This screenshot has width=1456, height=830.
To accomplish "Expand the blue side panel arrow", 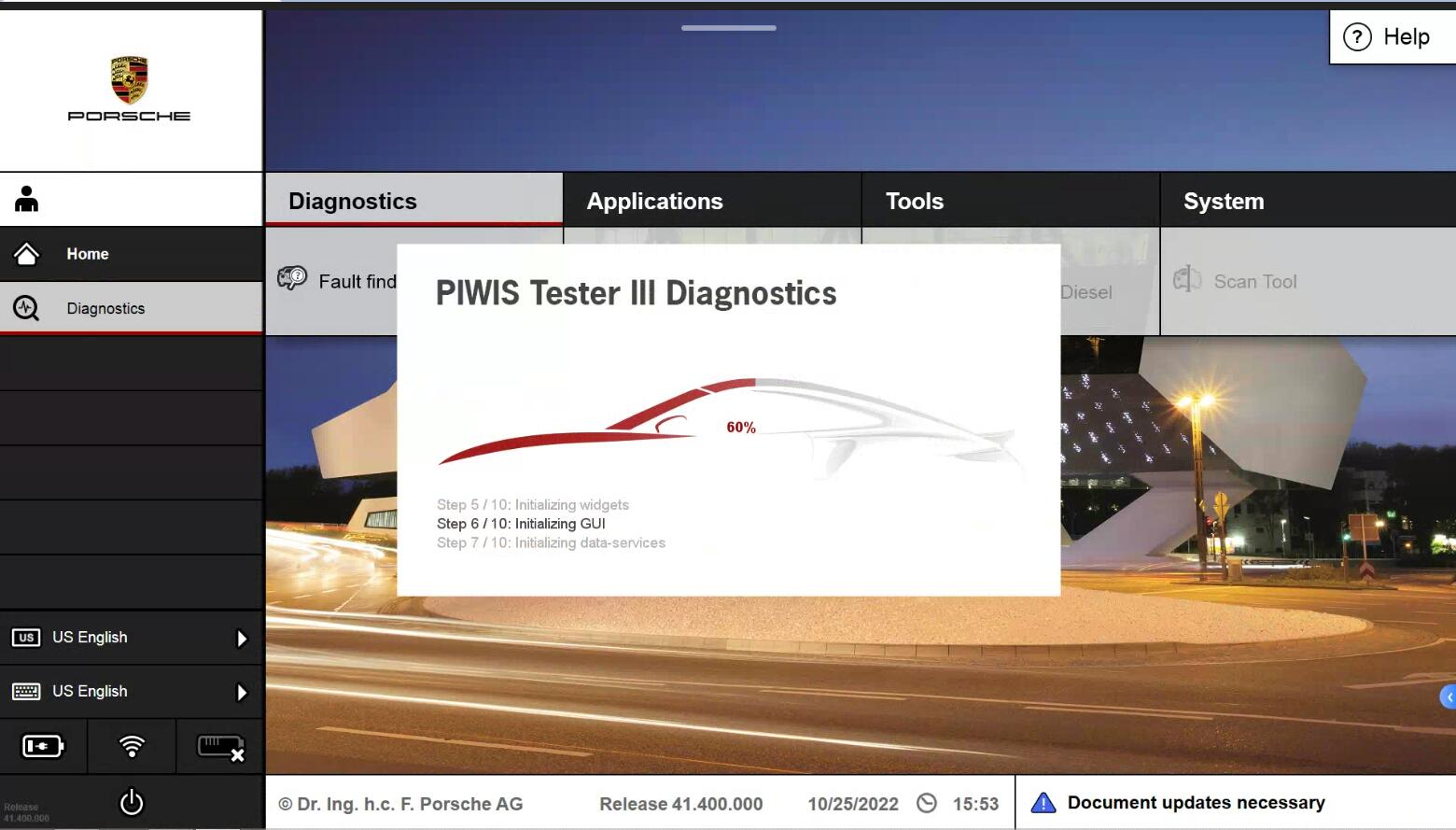I will coord(1449,696).
